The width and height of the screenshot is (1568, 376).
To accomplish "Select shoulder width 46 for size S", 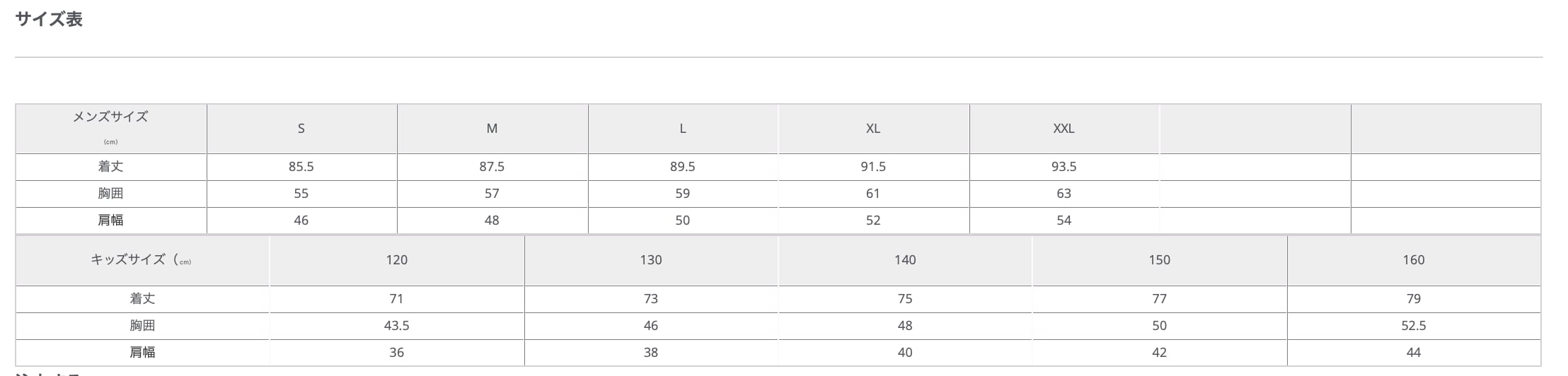I will click(301, 221).
